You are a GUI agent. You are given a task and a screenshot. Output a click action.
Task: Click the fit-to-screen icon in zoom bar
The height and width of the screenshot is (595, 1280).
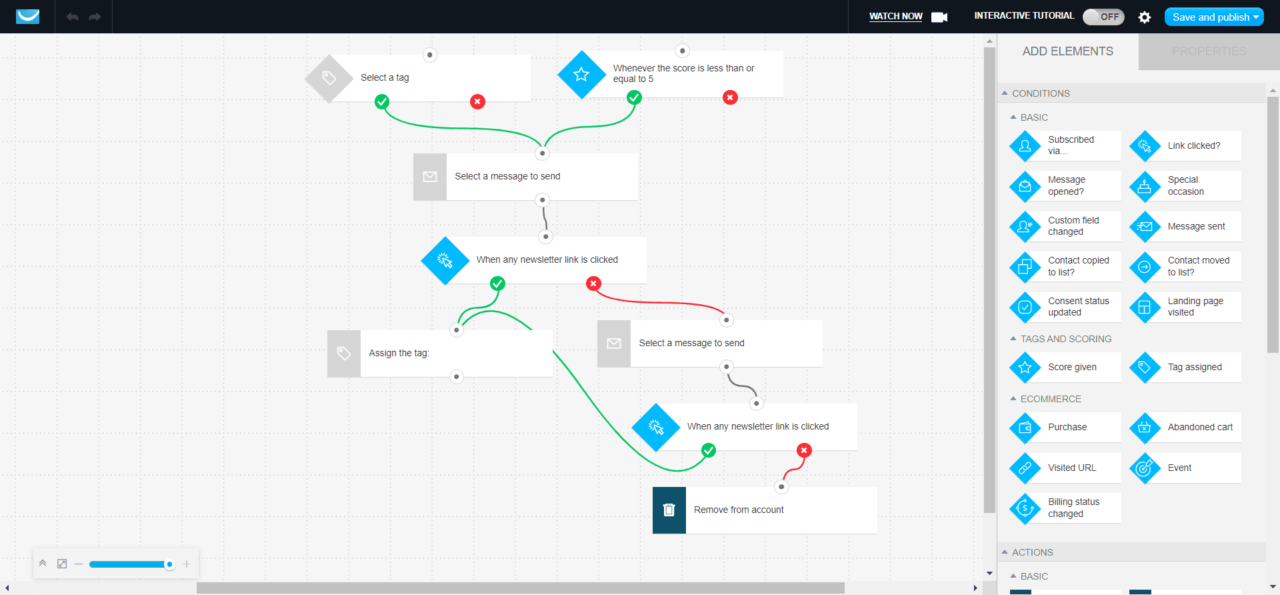tap(62, 564)
